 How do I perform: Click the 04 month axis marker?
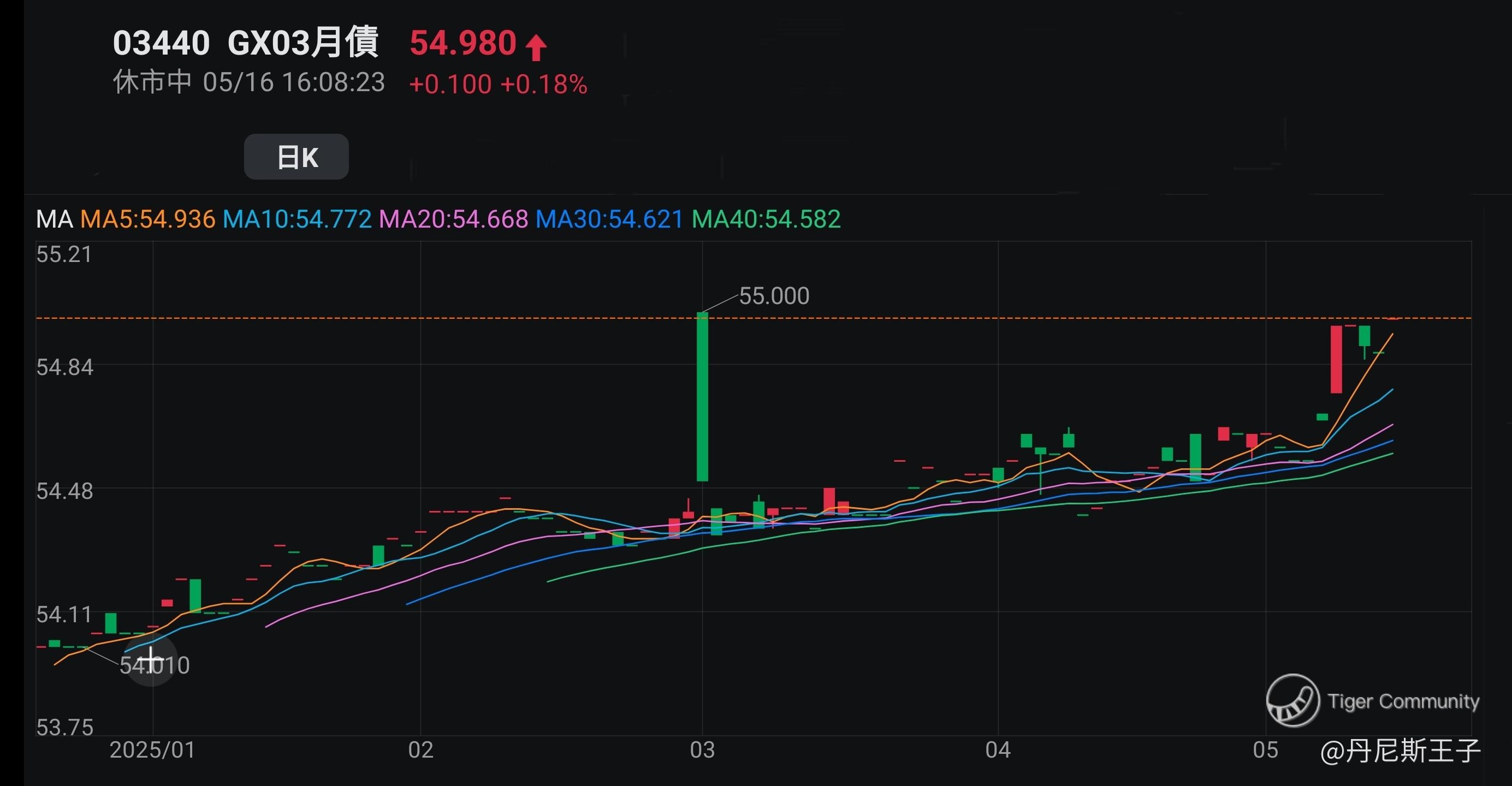pos(998,750)
